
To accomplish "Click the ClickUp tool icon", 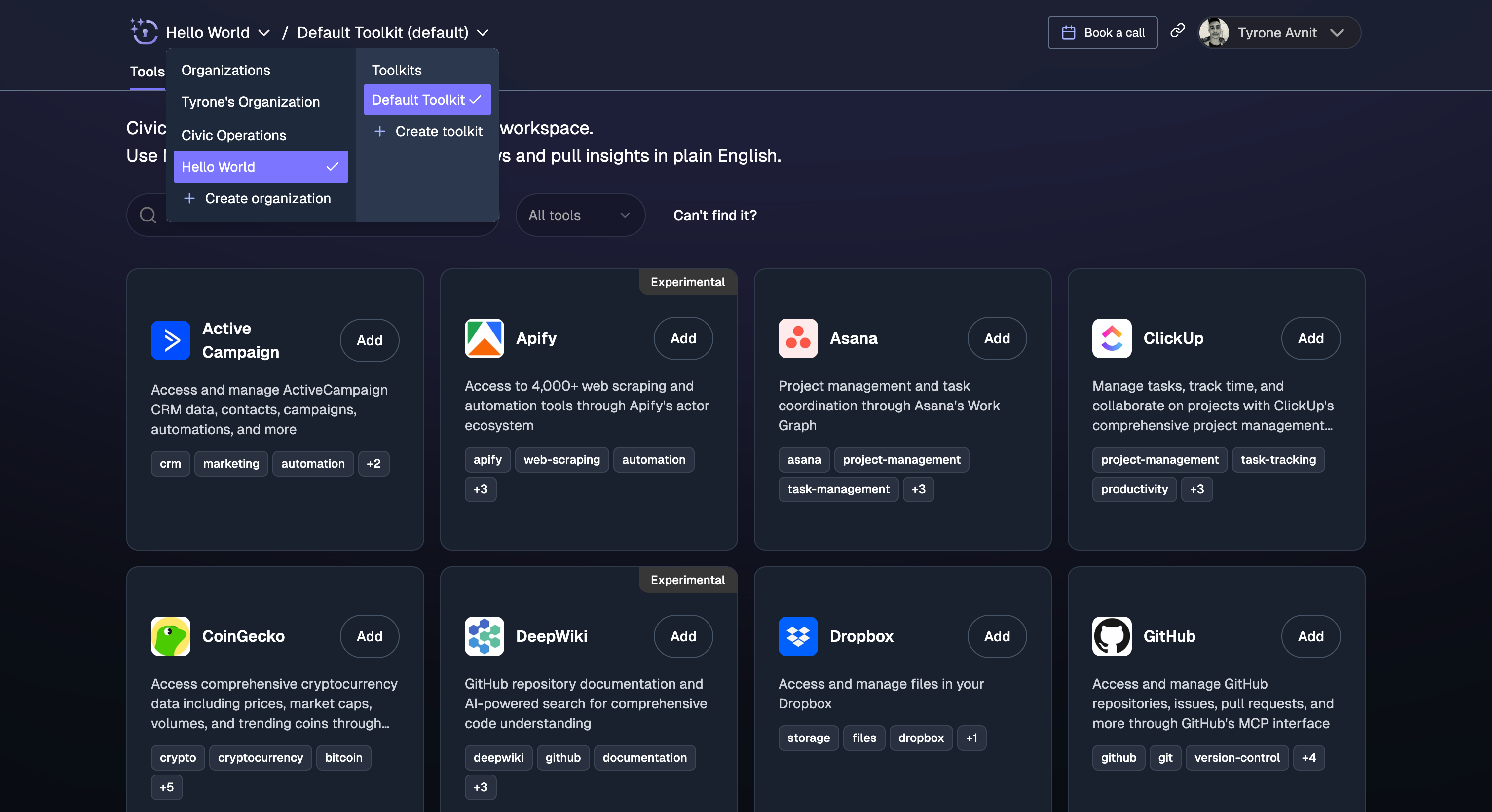I will tap(1111, 338).
